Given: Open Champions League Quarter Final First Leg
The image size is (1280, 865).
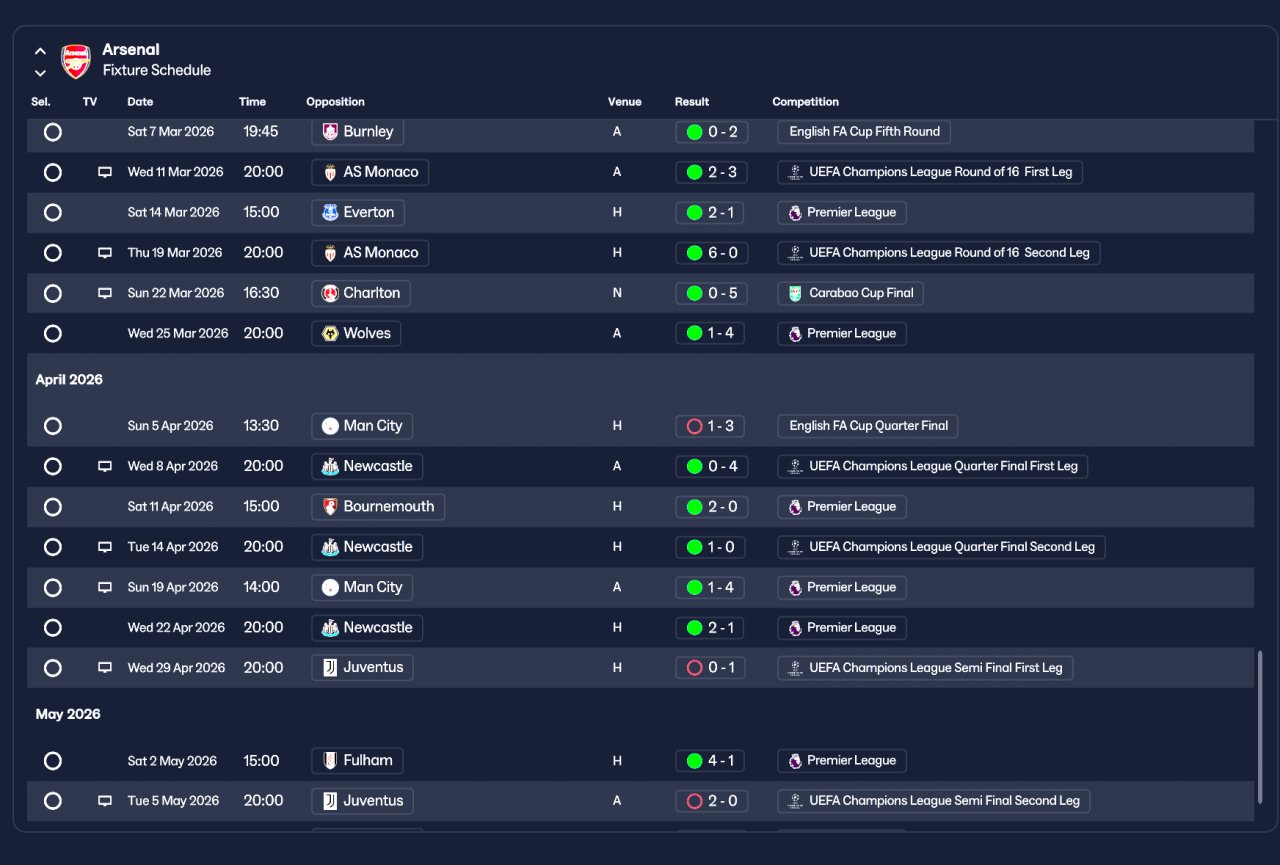Looking at the screenshot, I should pyautogui.click(x=933, y=466).
